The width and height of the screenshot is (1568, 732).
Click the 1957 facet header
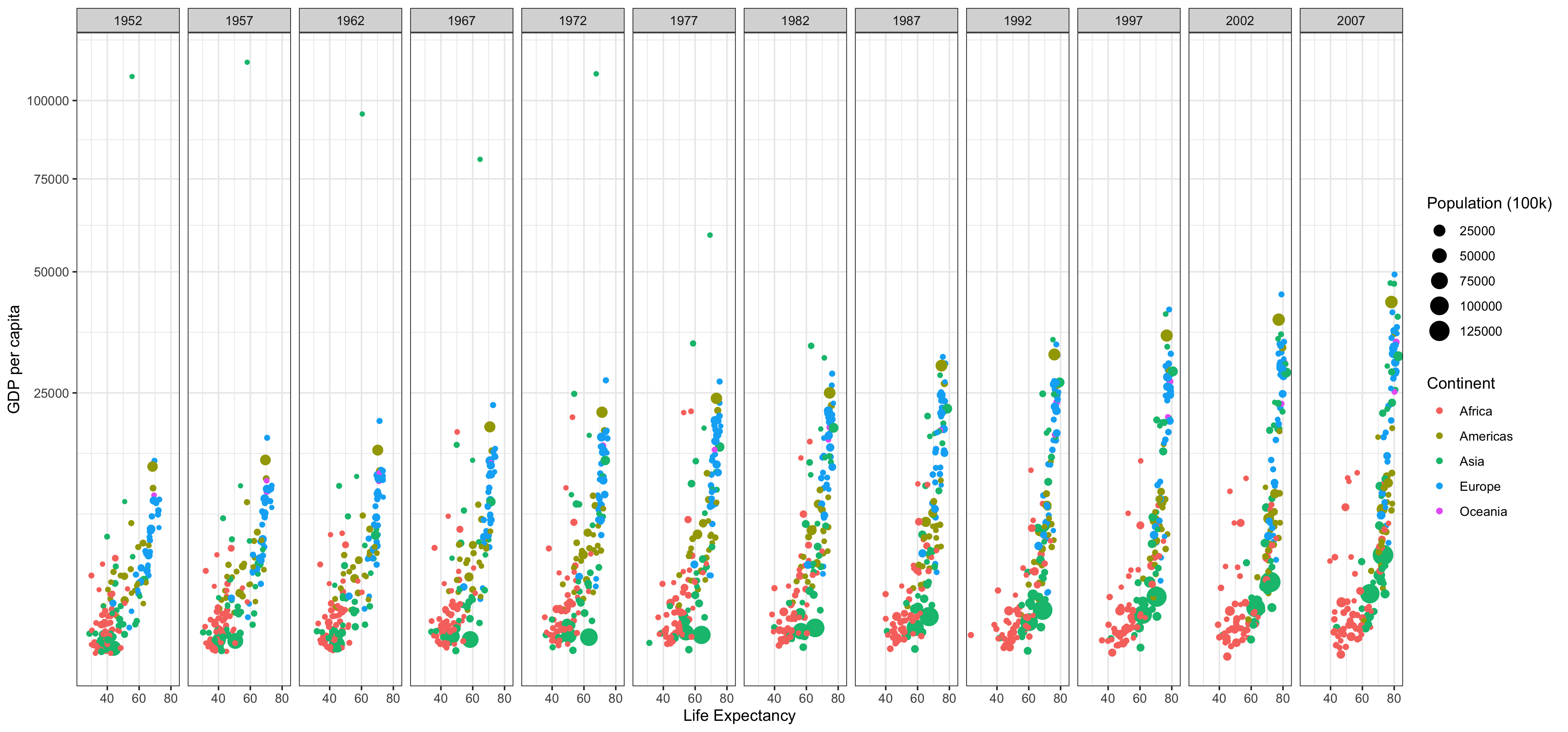(239, 20)
